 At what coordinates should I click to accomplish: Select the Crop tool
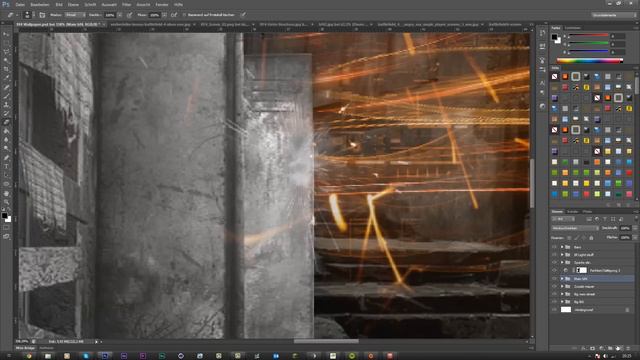(6, 69)
